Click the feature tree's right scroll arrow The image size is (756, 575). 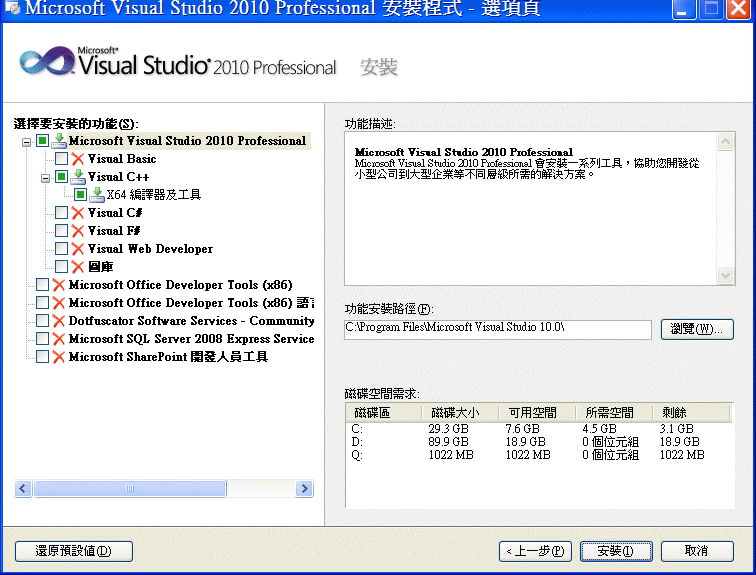(x=304, y=489)
